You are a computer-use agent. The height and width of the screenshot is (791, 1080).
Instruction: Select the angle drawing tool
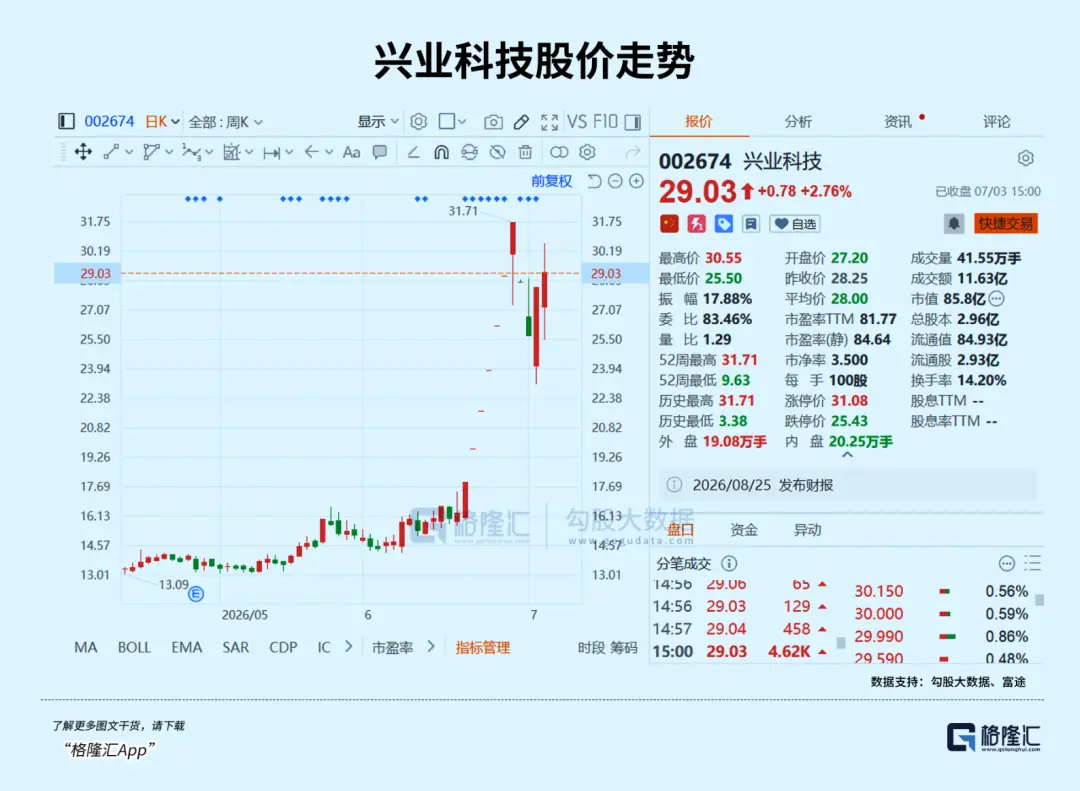413,152
